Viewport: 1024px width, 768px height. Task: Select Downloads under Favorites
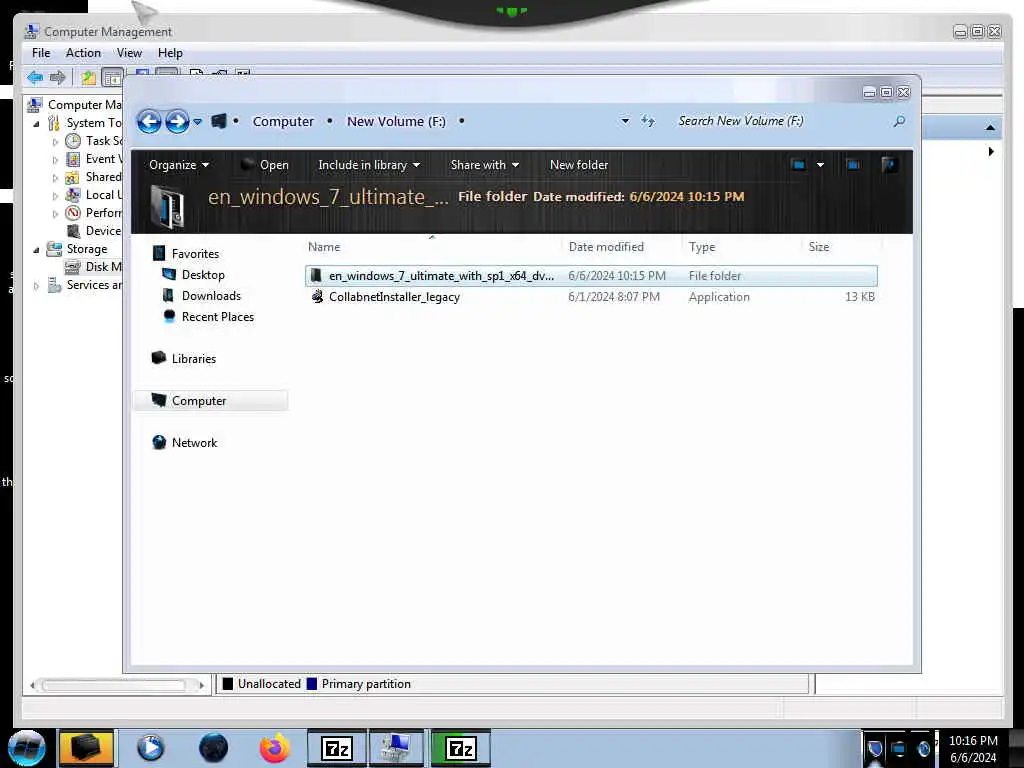(211, 296)
